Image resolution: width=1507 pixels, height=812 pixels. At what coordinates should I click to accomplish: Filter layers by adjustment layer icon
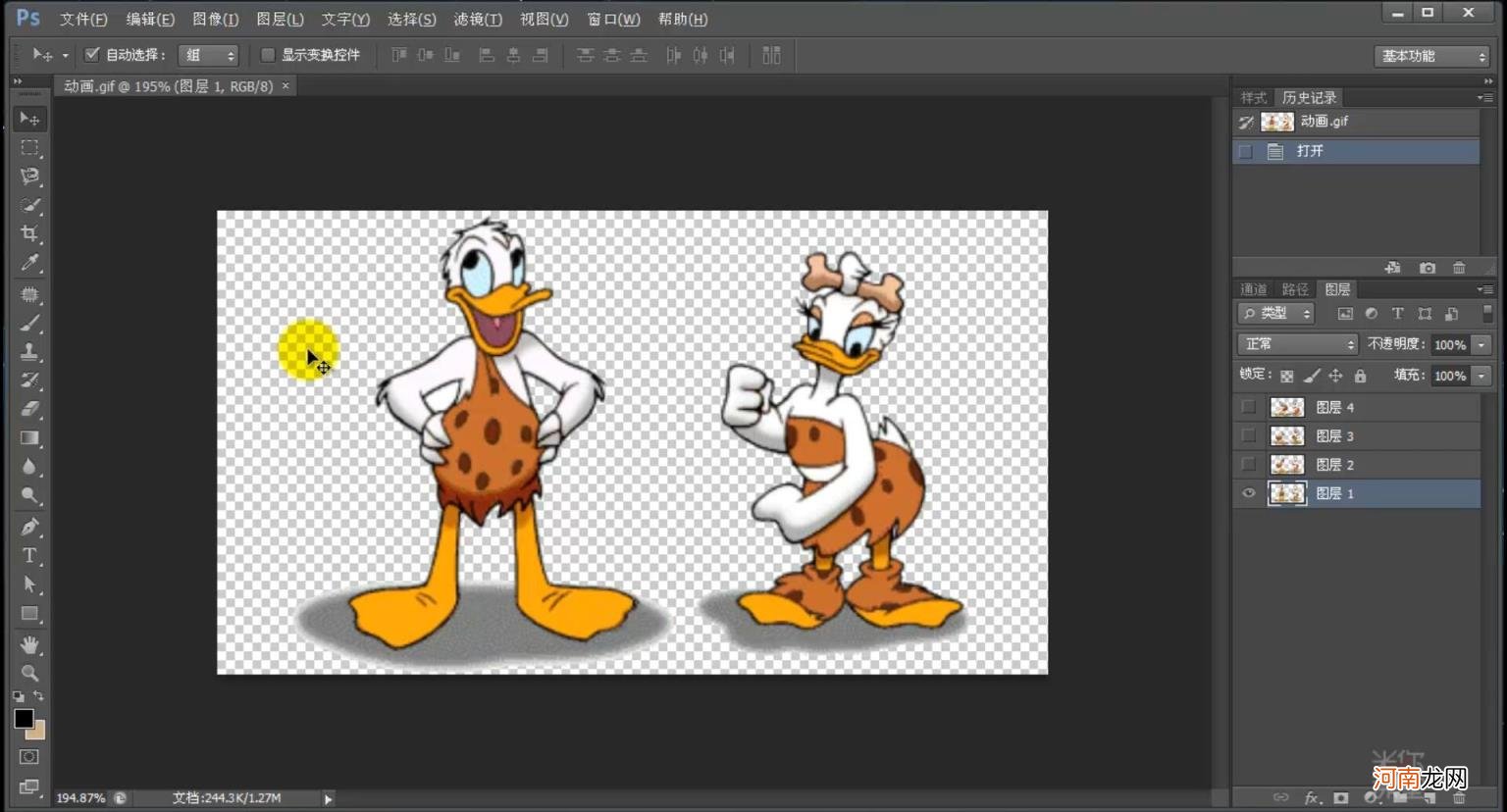pyautogui.click(x=1371, y=314)
